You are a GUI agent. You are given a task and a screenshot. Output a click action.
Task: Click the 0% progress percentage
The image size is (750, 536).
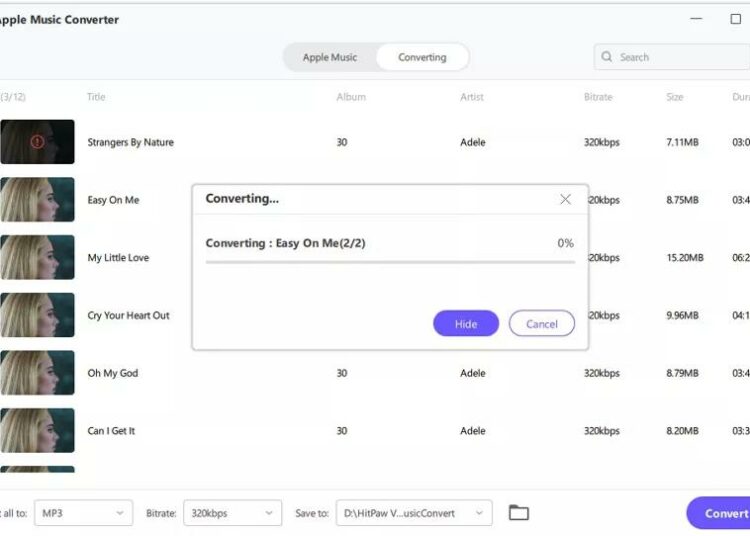565,243
